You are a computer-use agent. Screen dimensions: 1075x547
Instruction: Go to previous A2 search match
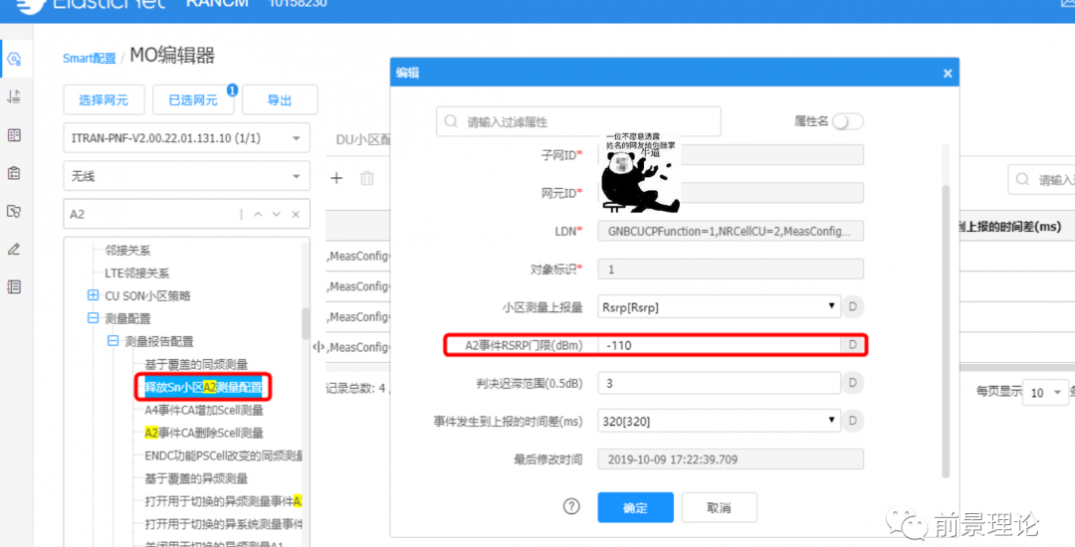[x=257, y=215]
